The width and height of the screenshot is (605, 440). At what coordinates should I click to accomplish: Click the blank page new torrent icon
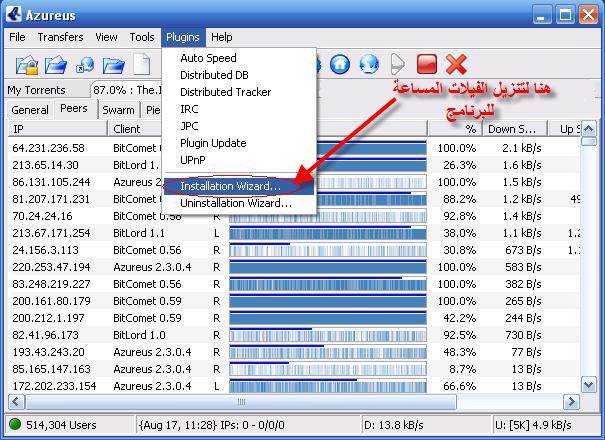click(x=141, y=64)
